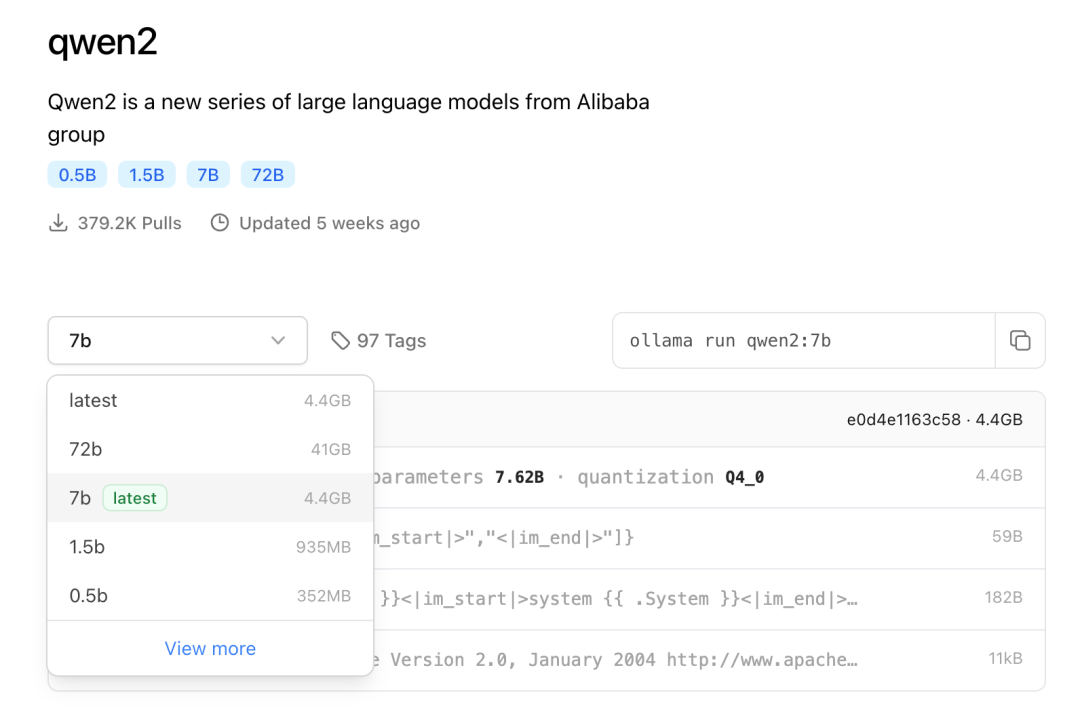
Task: Click the 0.5B size badge
Action: pyautogui.click(x=77, y=175)
